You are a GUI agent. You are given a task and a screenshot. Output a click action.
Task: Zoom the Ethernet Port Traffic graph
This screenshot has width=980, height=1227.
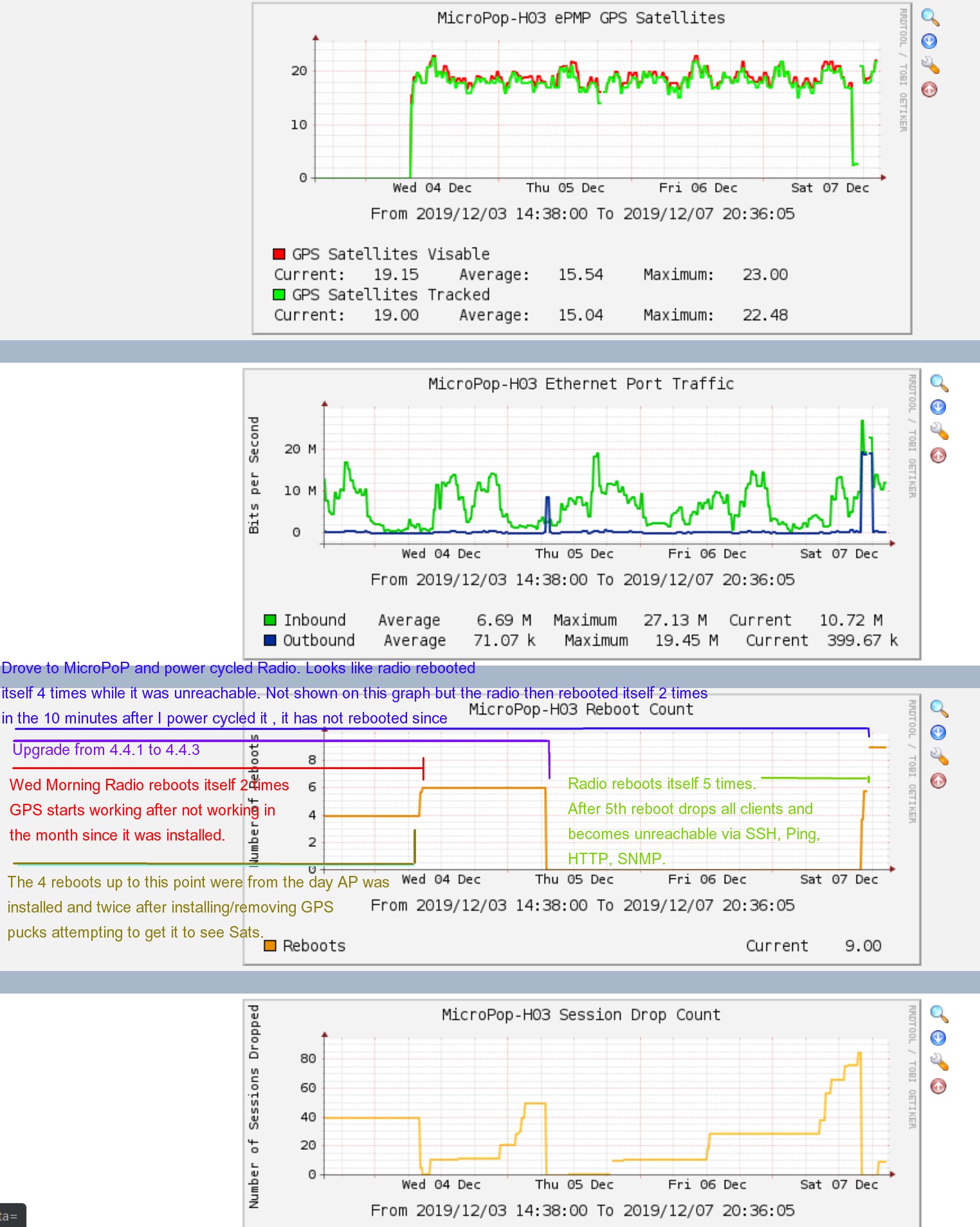pos(939,383)
